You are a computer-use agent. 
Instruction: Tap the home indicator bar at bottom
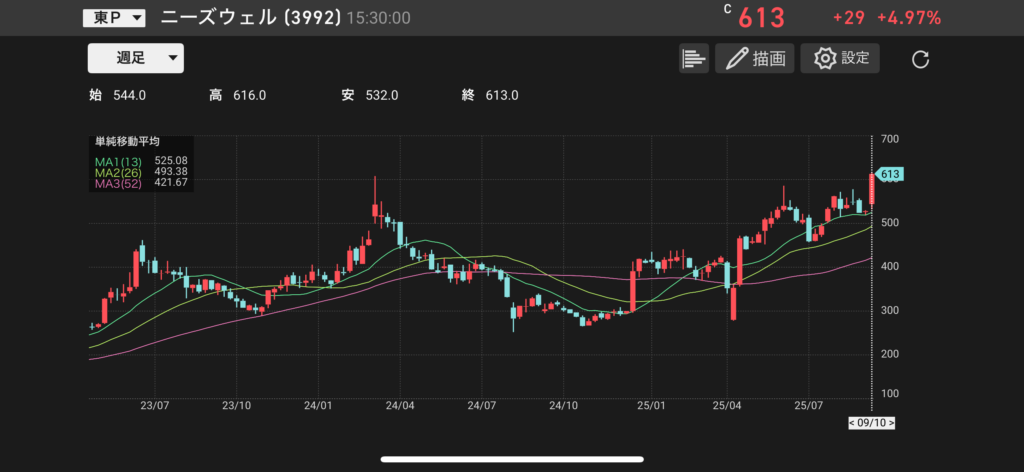512,459
